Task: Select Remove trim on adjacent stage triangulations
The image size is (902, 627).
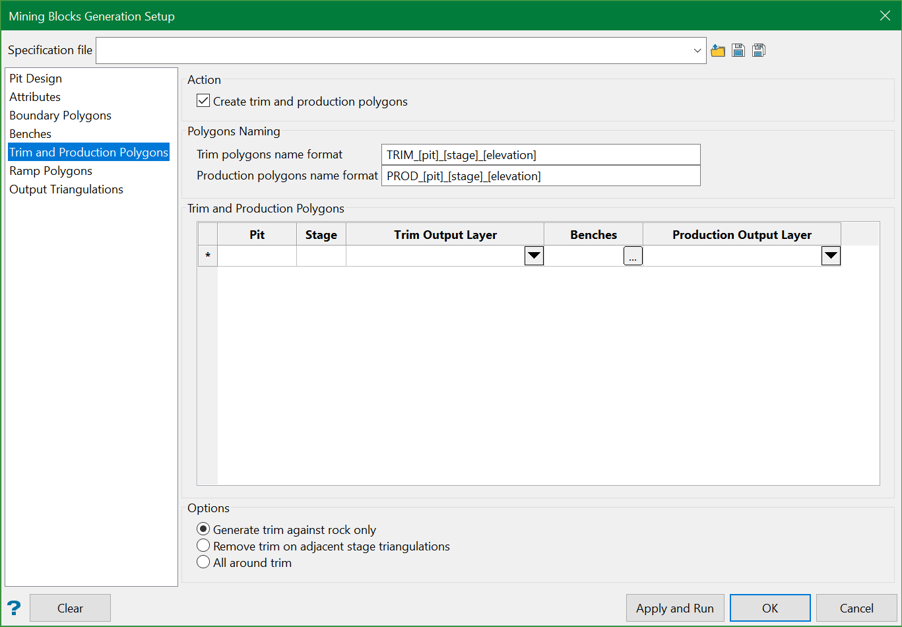Action: pyautogui.click(x=204, y=546)
